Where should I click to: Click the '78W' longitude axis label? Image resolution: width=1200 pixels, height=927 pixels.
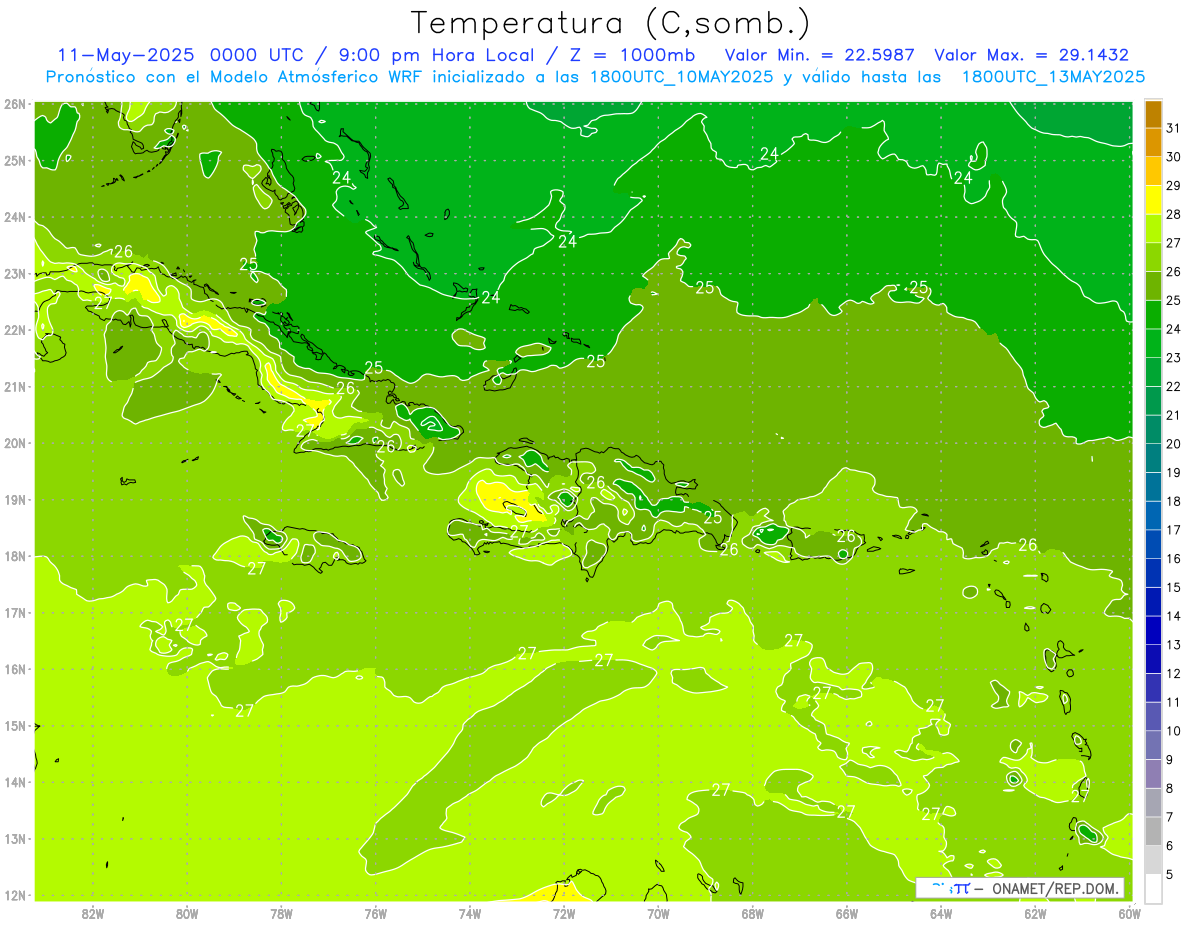click(281, 913)
